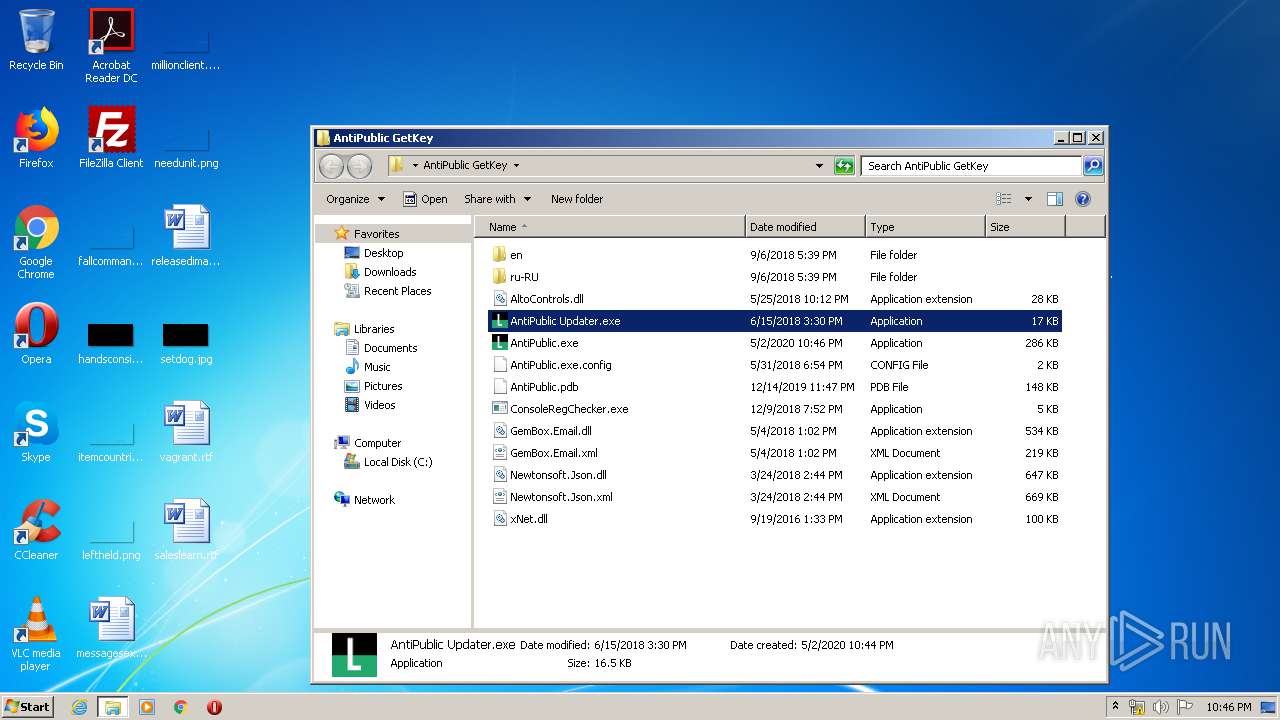The height and width of the screenshot is (720, 1280).
Task: Select GemBox.Email.xml file name
Action: coord(554,453)
